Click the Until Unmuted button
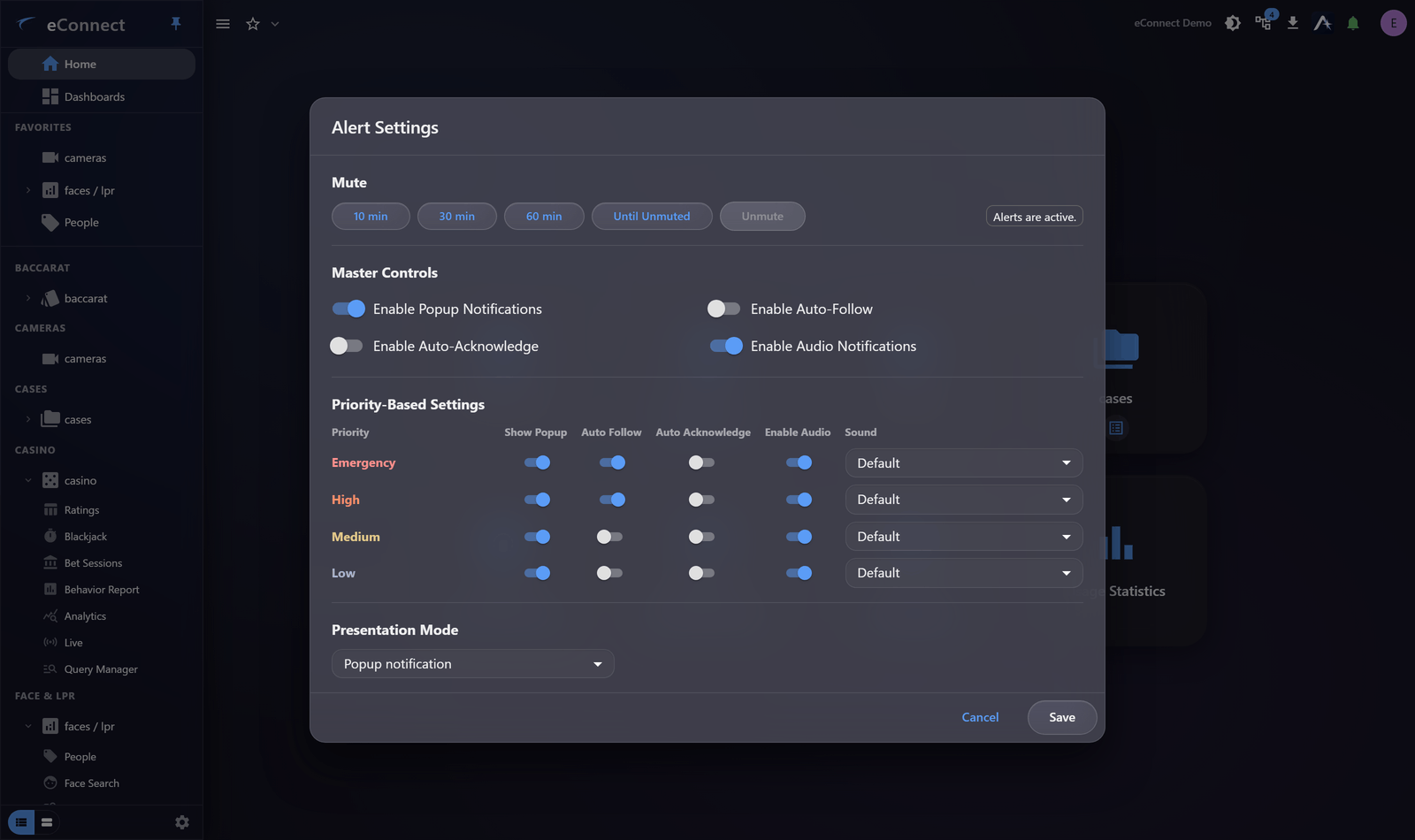1415x840 pixels. click(652, 217)
